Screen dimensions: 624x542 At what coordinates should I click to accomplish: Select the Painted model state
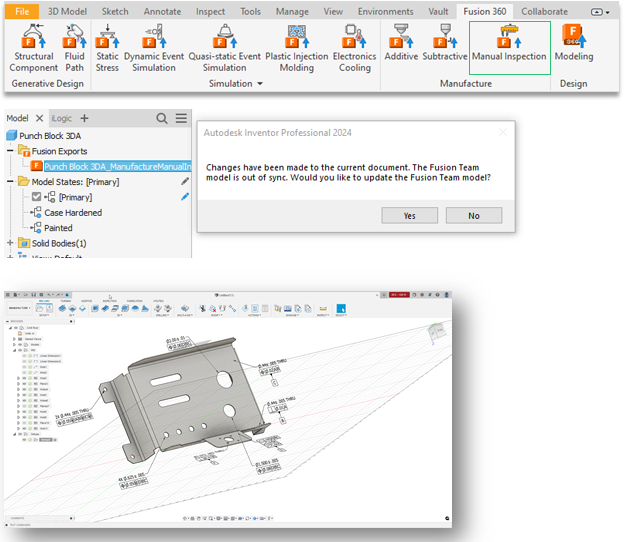(x=58, y=228)
